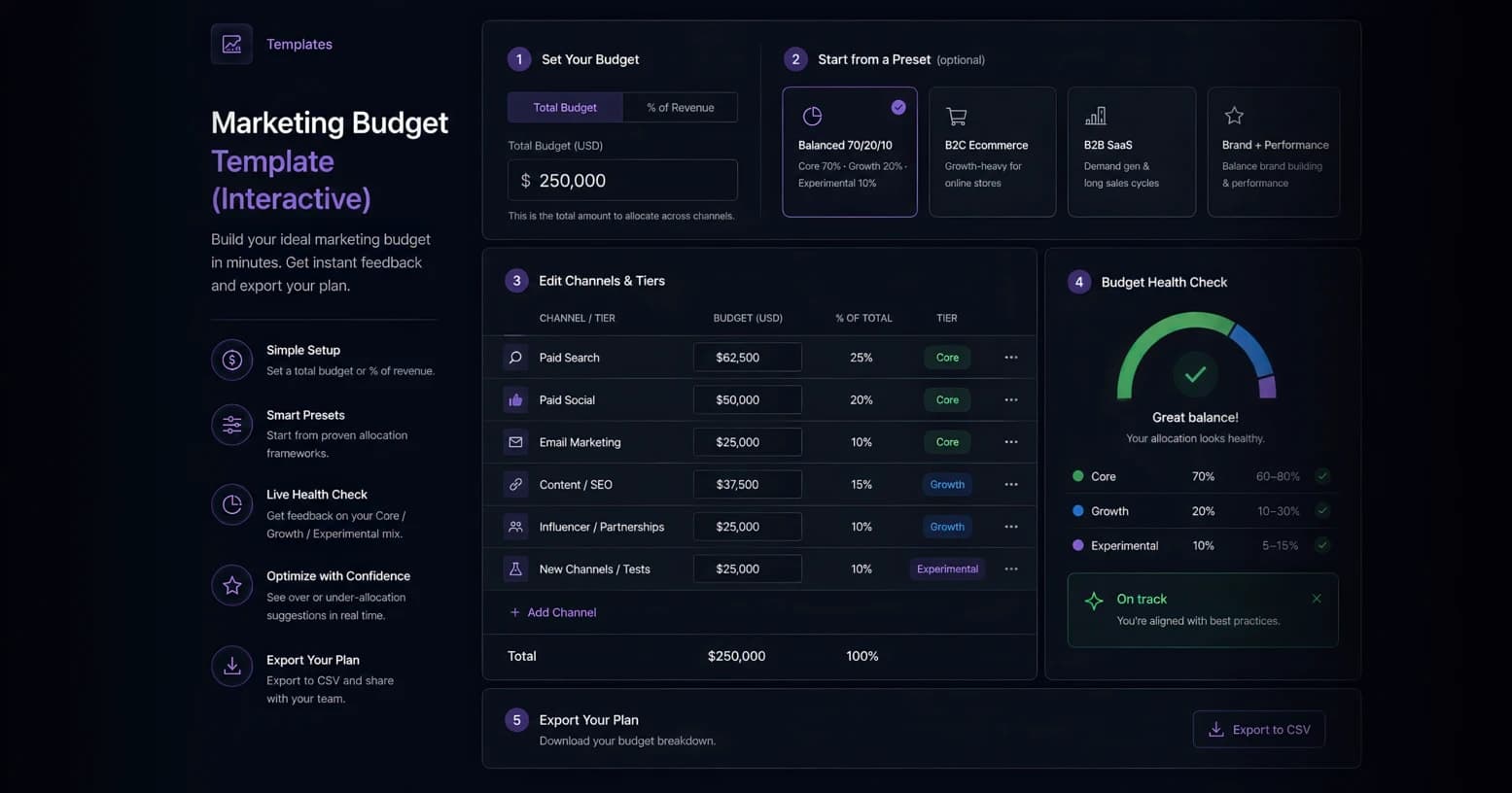The height and width of the screenshot is (793, 1512).
Task: Click the sparkle icon beside On track
Action: [1094, 601]
